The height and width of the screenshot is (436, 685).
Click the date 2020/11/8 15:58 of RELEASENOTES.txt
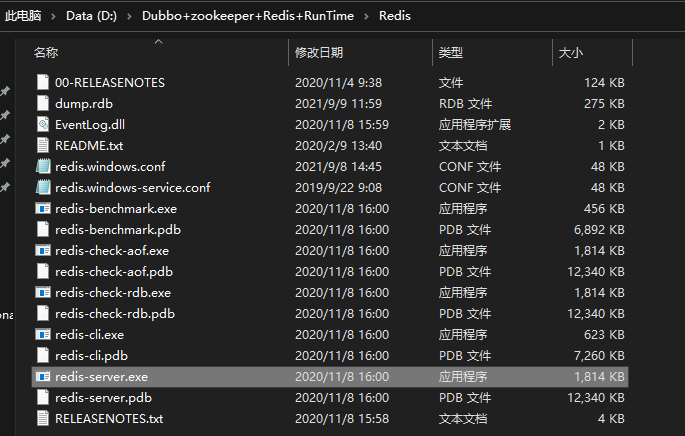click(342, 419)
